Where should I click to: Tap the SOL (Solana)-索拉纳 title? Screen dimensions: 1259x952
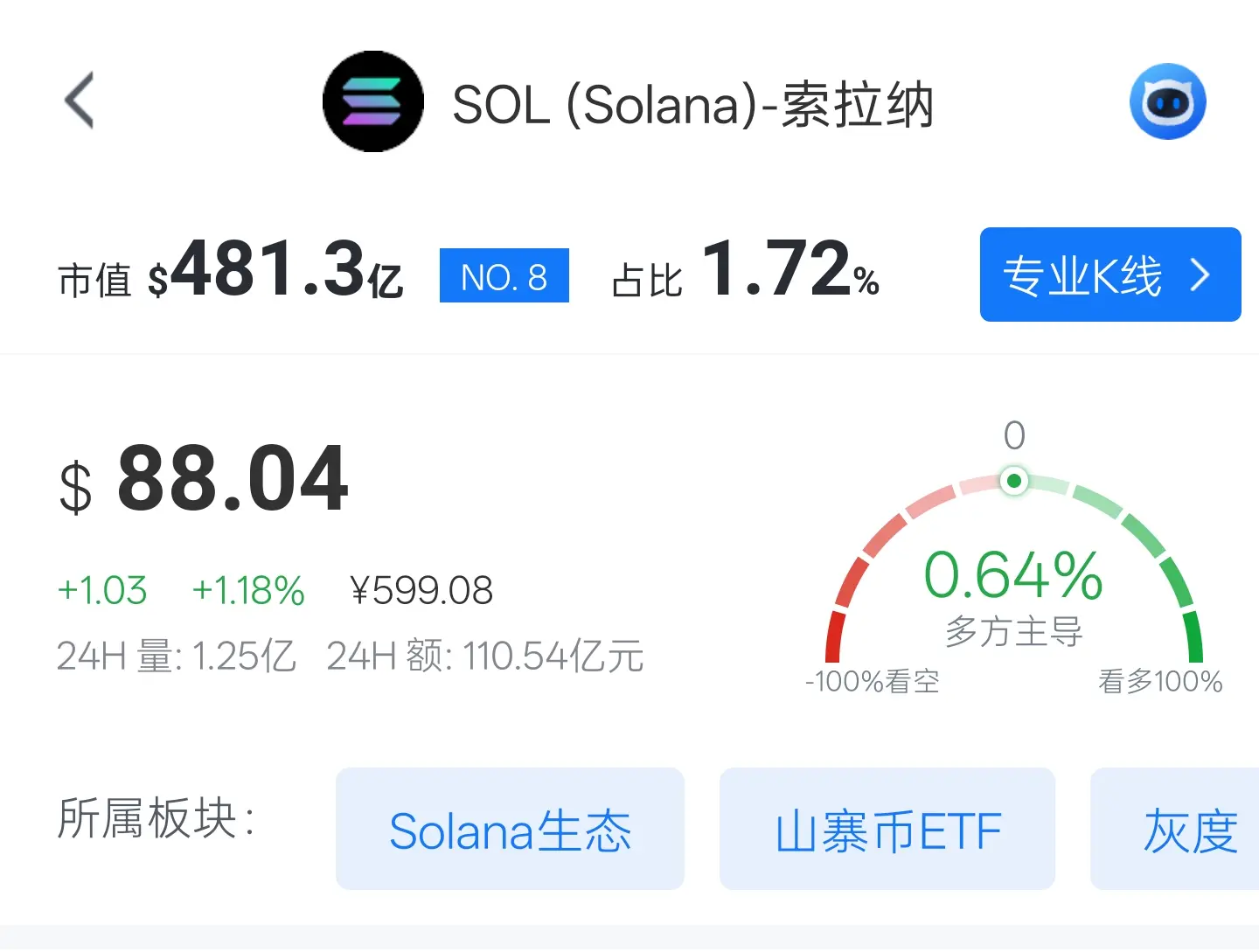tap(693, 105)
